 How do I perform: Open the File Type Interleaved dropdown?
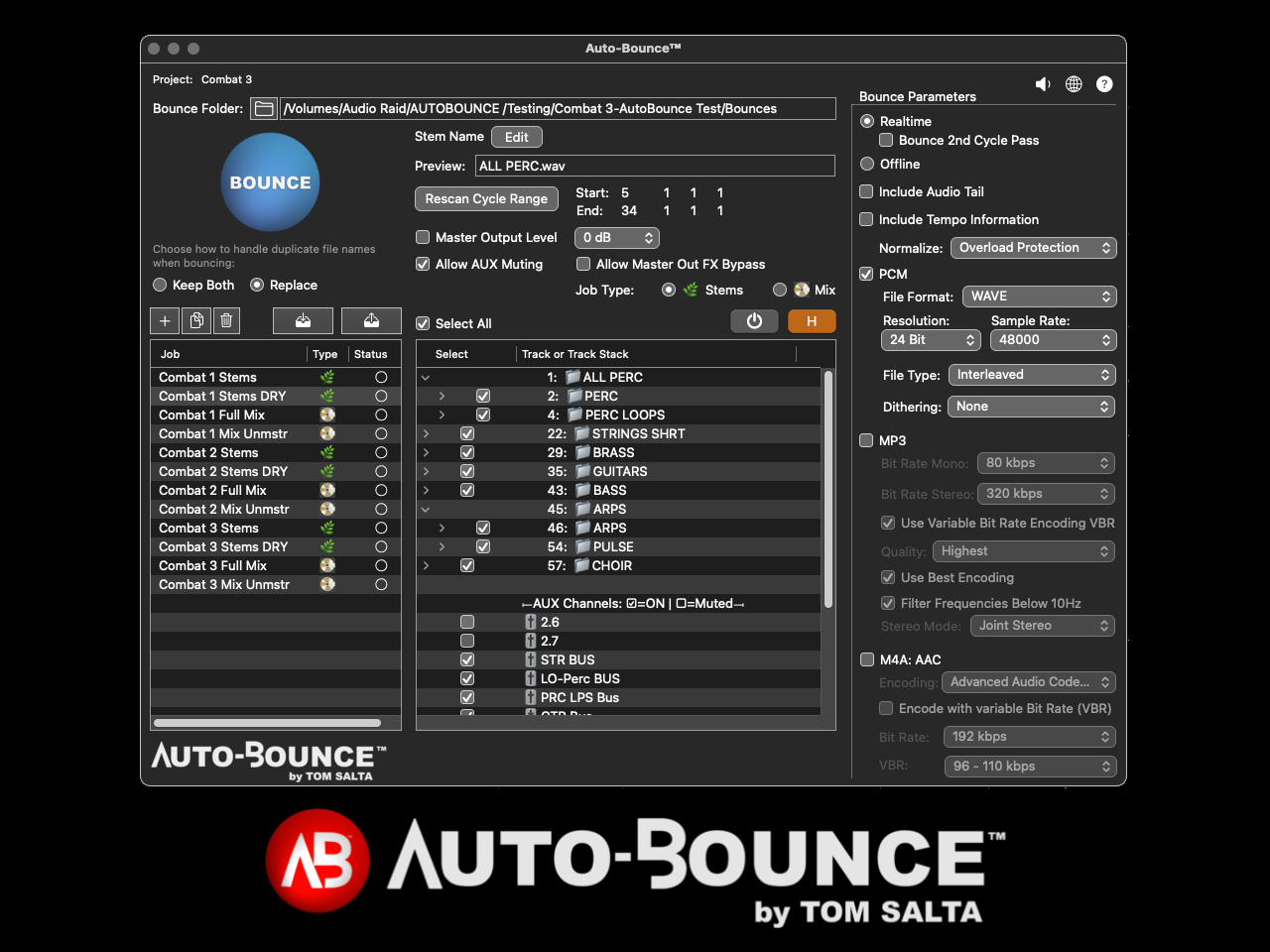1032,375
